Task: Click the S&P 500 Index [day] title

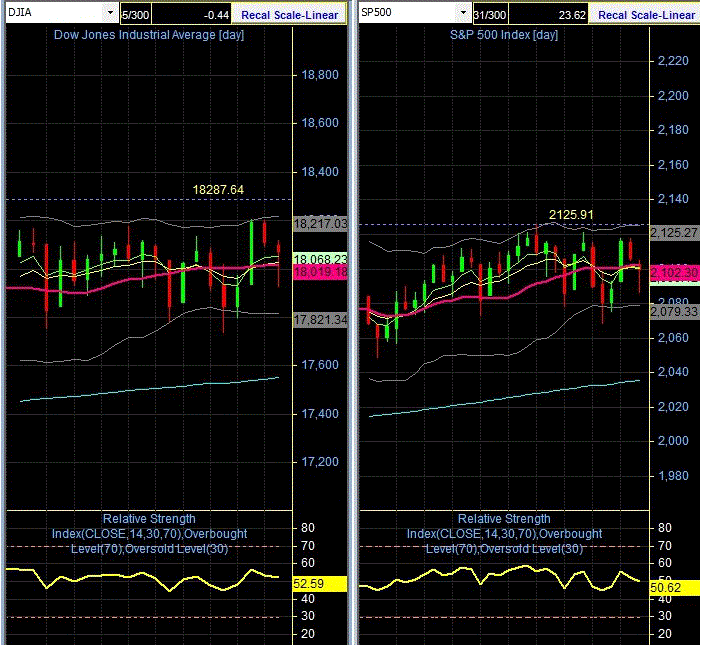Action: [x=504, y=35]
